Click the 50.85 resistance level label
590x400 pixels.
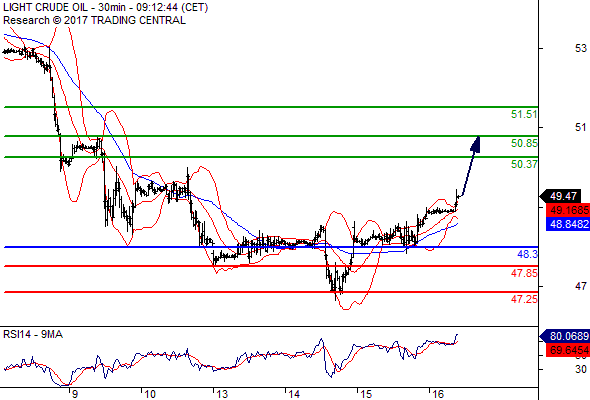pos(524,143)
